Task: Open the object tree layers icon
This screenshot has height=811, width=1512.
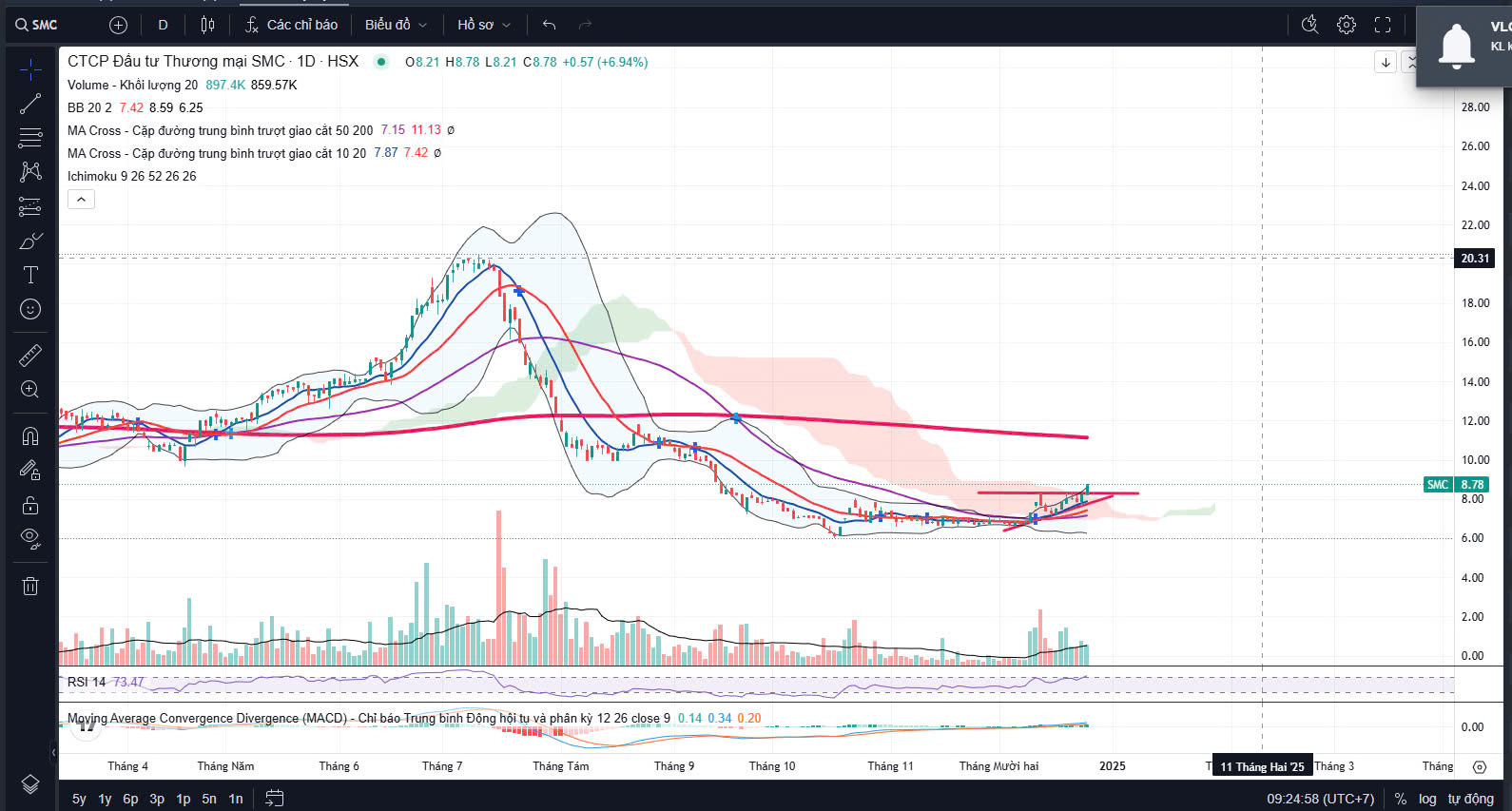Action: (30, 784)
